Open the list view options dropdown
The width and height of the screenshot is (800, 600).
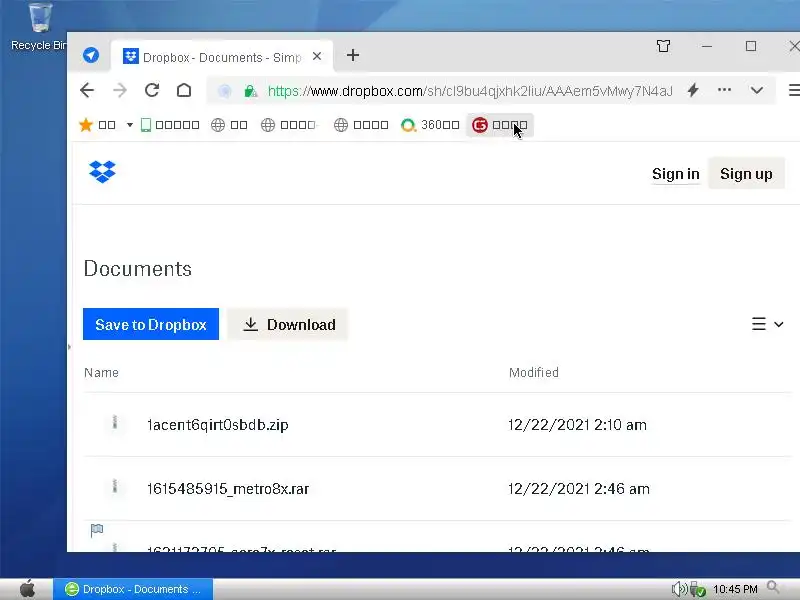(767, 324)
